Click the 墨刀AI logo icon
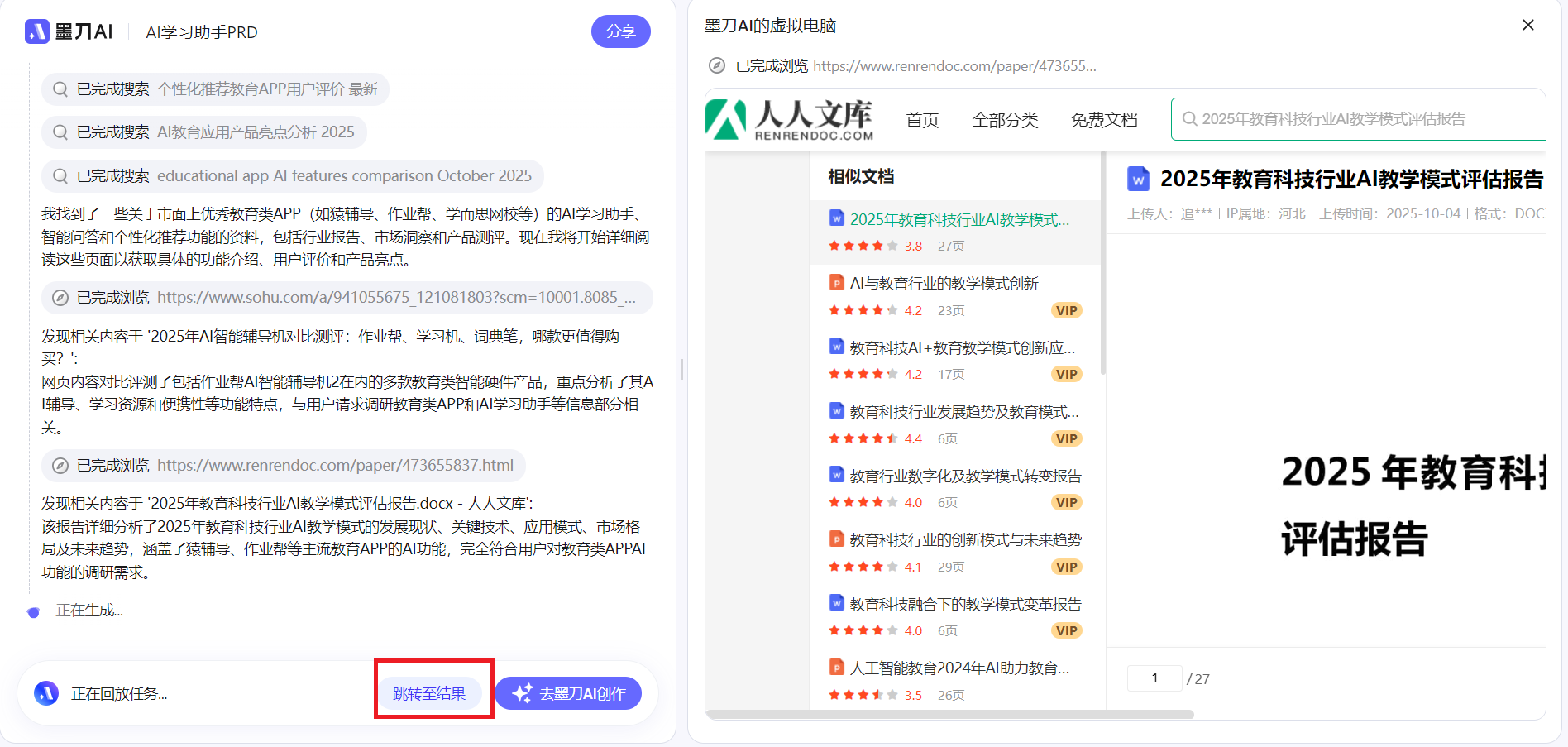This screenshot has width=1568, height=747. point(37,31)
